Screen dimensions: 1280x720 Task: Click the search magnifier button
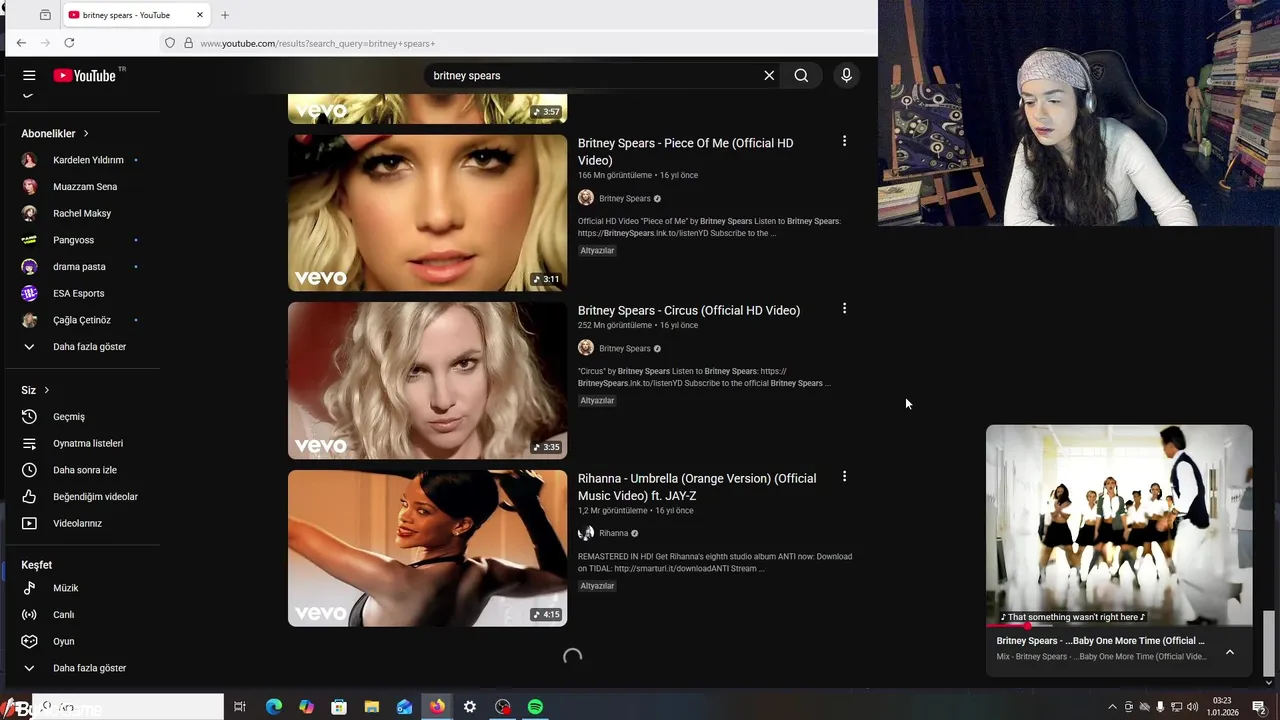pyautogui.click(x=801, y=75)
